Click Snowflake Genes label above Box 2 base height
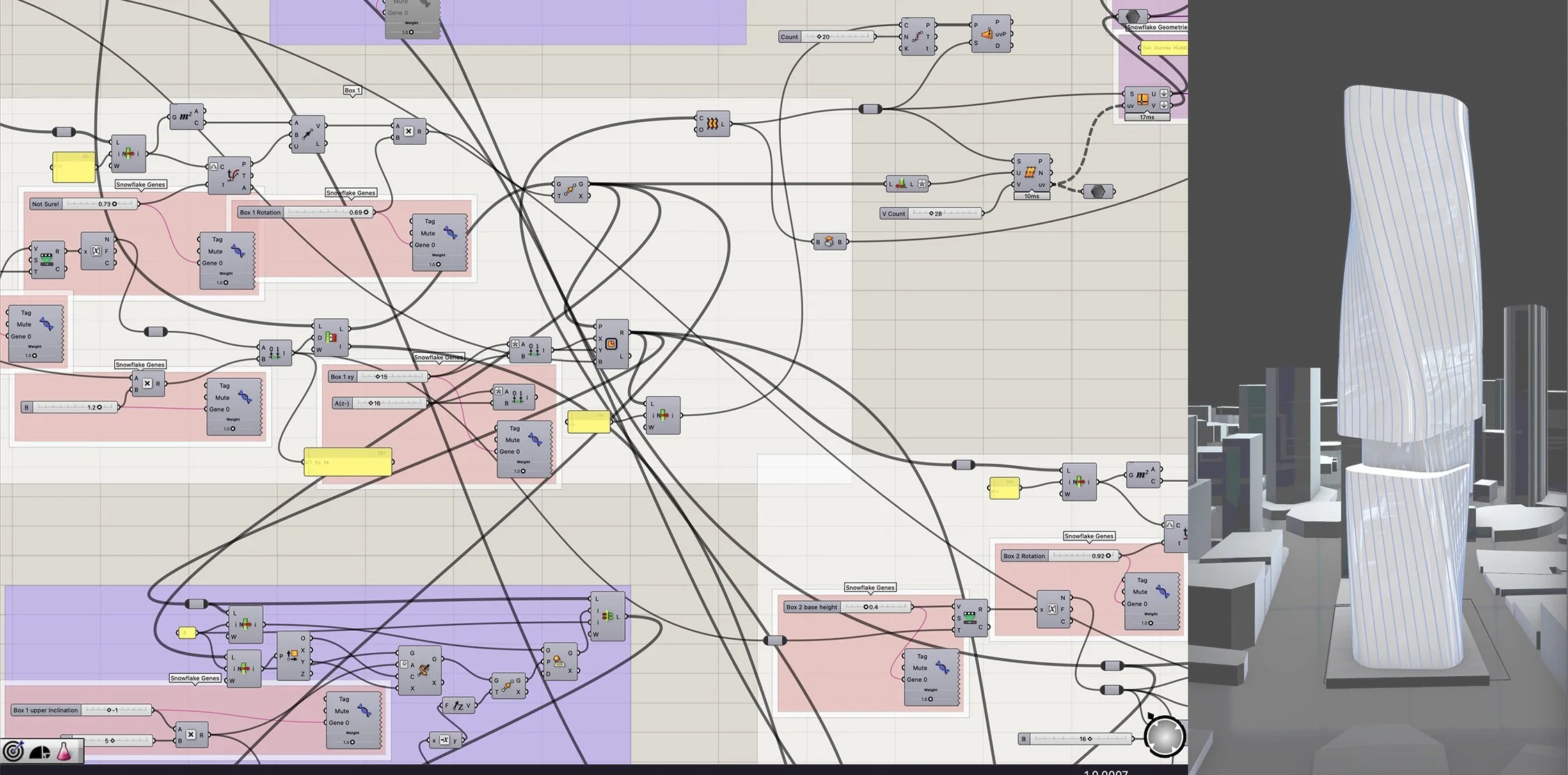 pos(870,588)
